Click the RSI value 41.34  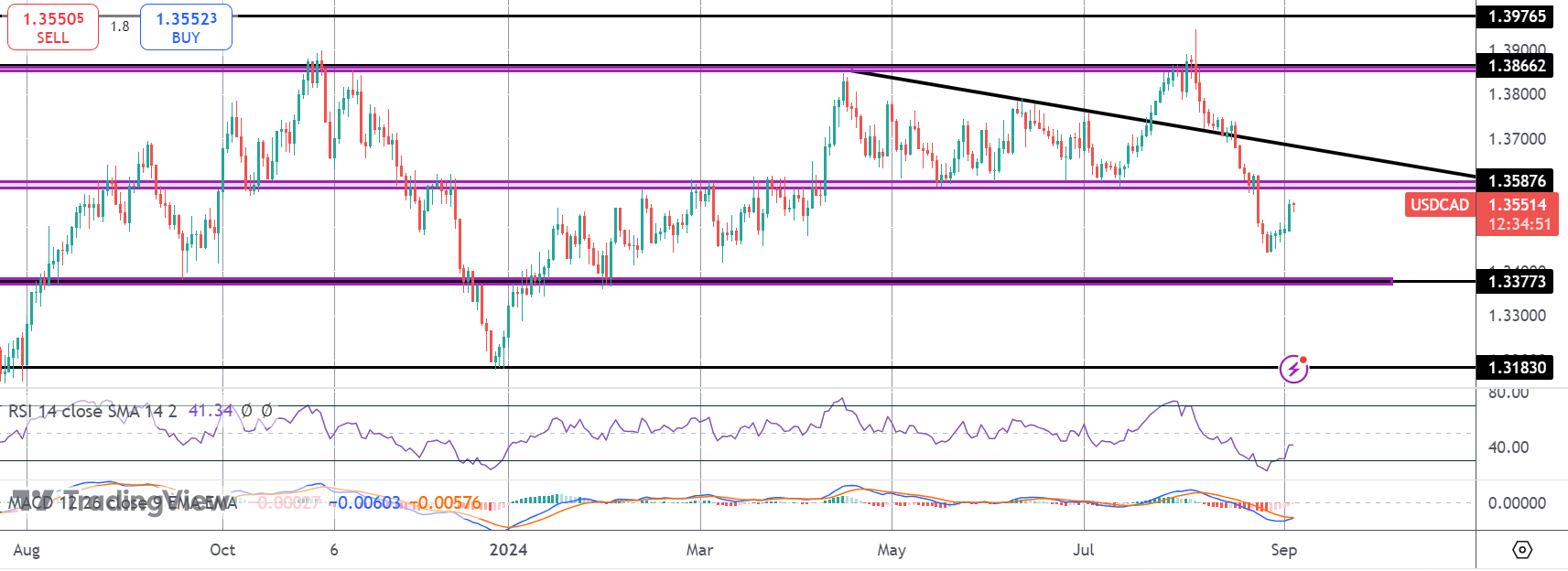coord(210,412)
